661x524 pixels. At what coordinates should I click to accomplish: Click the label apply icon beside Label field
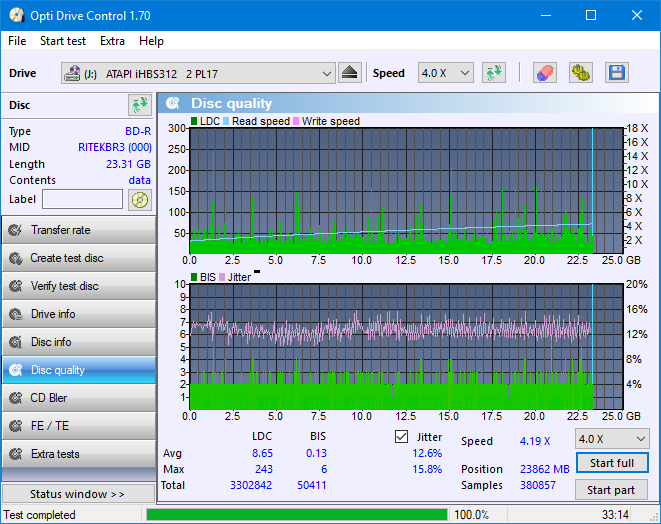[x=139, y=199]
